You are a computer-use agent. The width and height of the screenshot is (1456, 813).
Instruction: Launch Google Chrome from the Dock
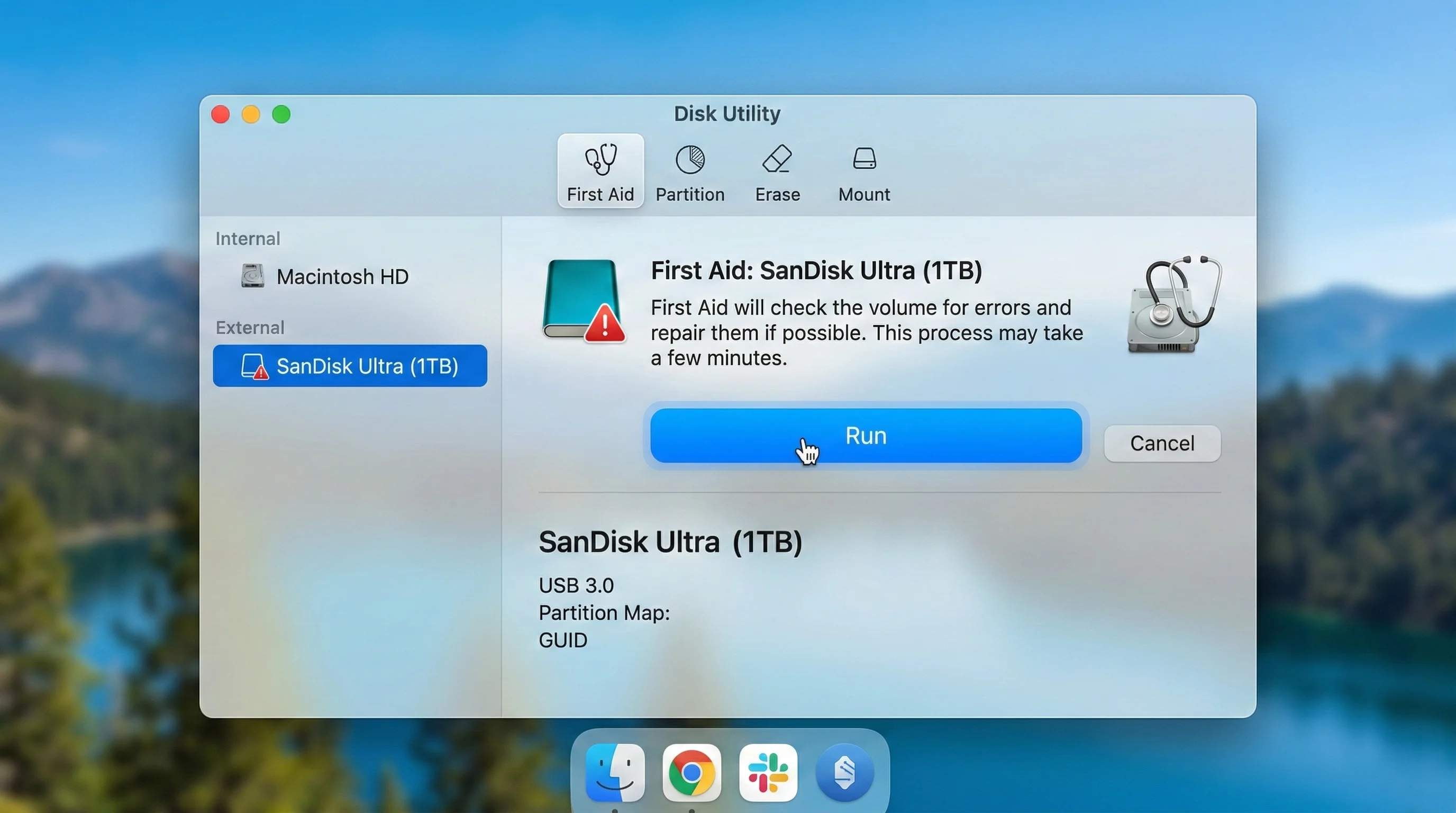tap(691, 772)
